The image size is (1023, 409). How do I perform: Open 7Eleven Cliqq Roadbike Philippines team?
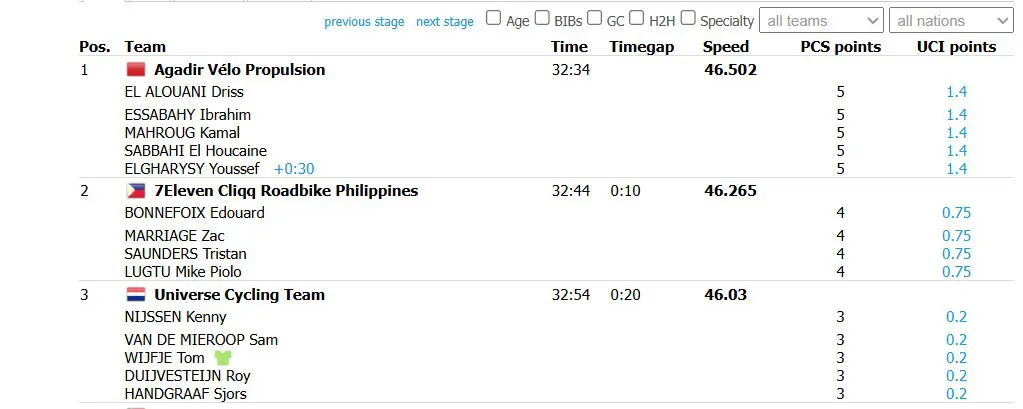286,191
